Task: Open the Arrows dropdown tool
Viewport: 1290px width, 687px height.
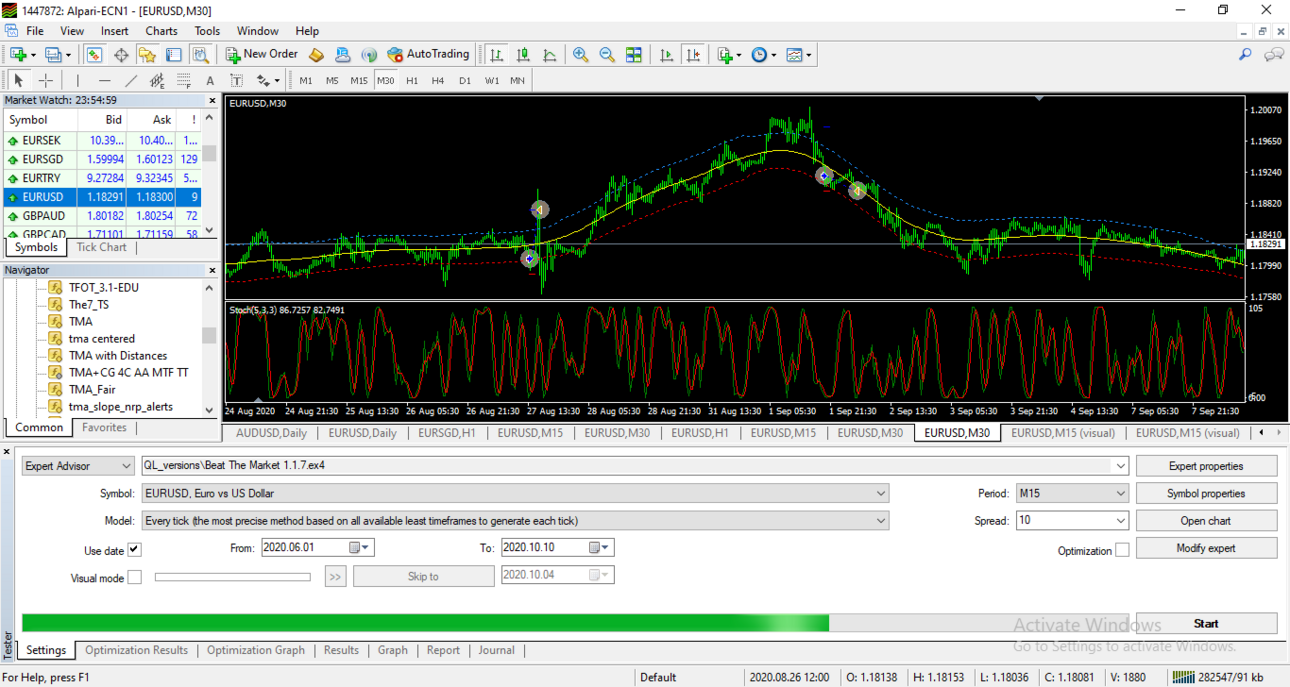Action: click(x=268, y=80)
